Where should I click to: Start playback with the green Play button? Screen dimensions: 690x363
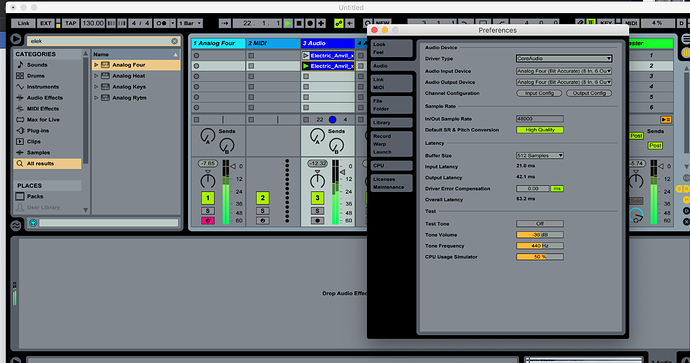click(x=288, y=23)
